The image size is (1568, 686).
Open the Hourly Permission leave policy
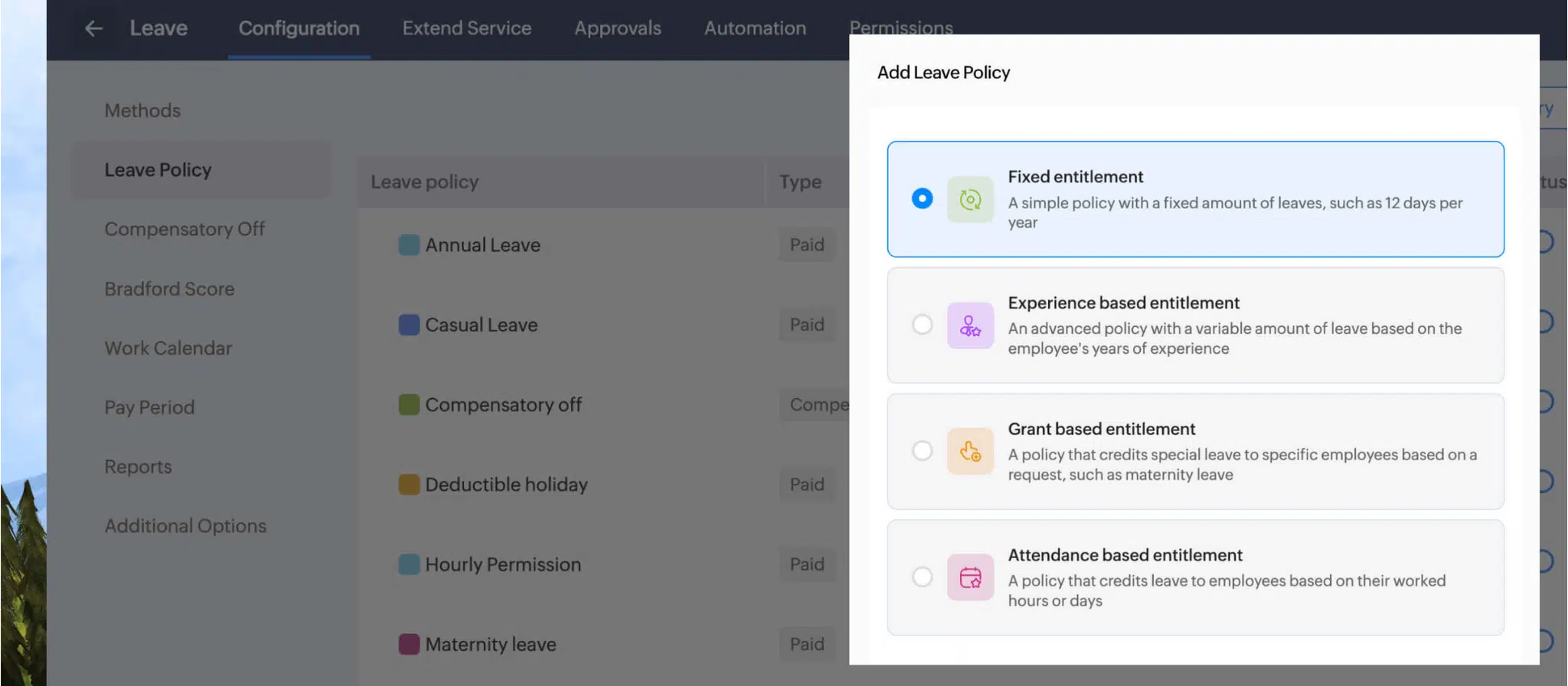tap(502, 564)
